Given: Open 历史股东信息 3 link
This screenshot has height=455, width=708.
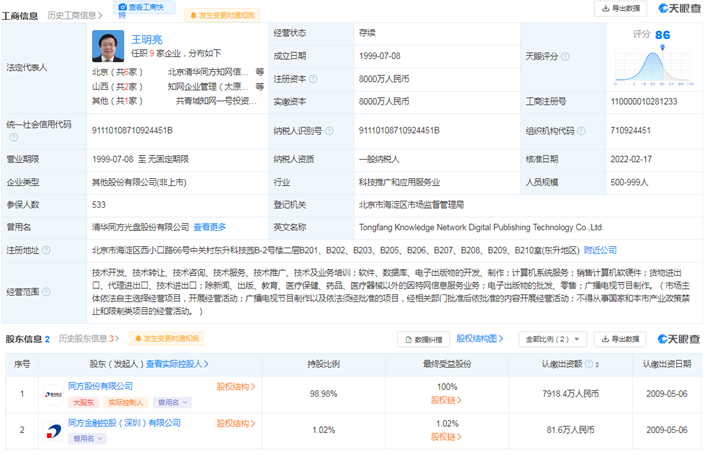Looking at the screenshot, I should point(88,339).
